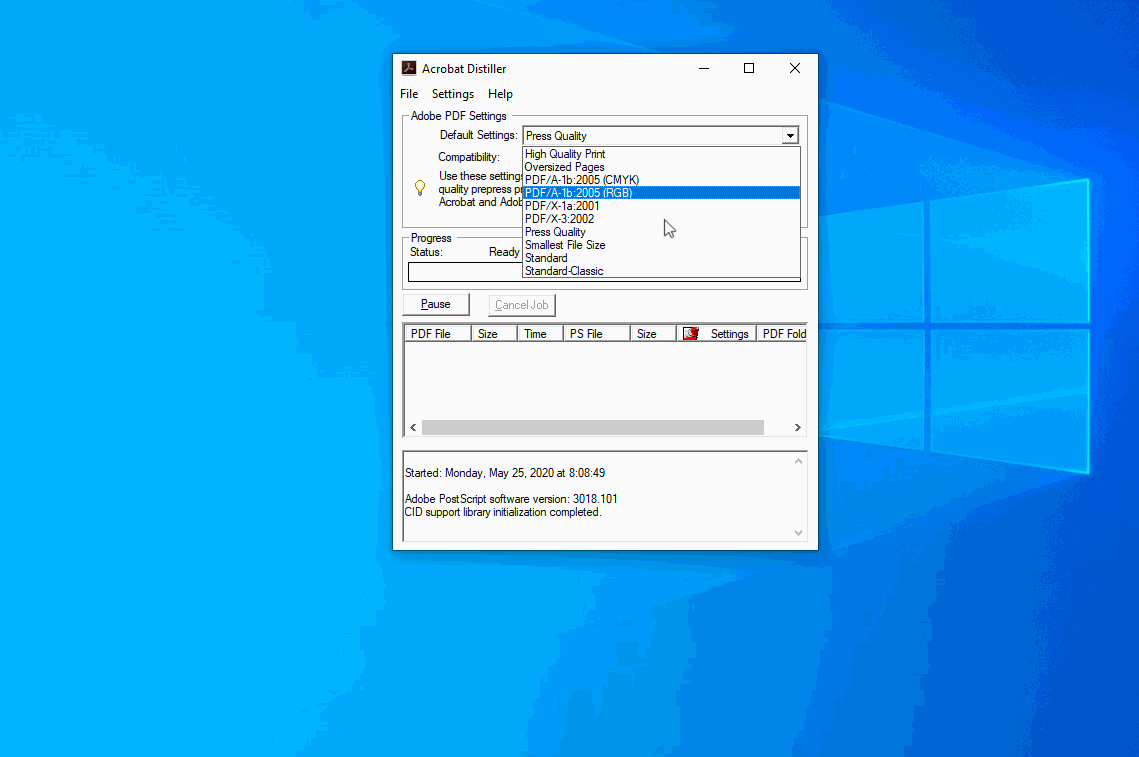Select PDF/A-1b:2005 (RGB) option
Image resolution: width=1139 pixels, height=757 pixels.
(661, 193)
